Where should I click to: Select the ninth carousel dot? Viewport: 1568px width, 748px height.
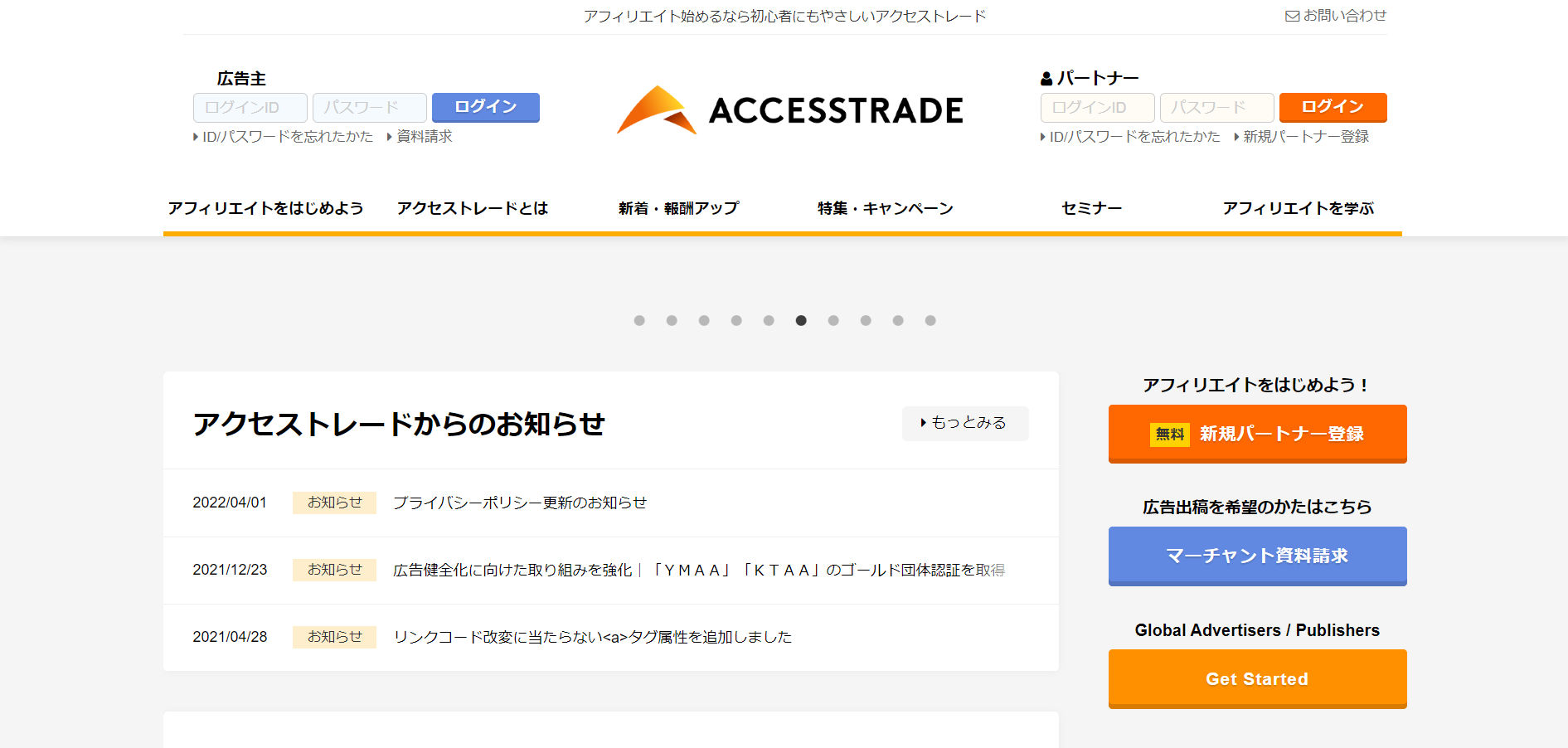898,321
